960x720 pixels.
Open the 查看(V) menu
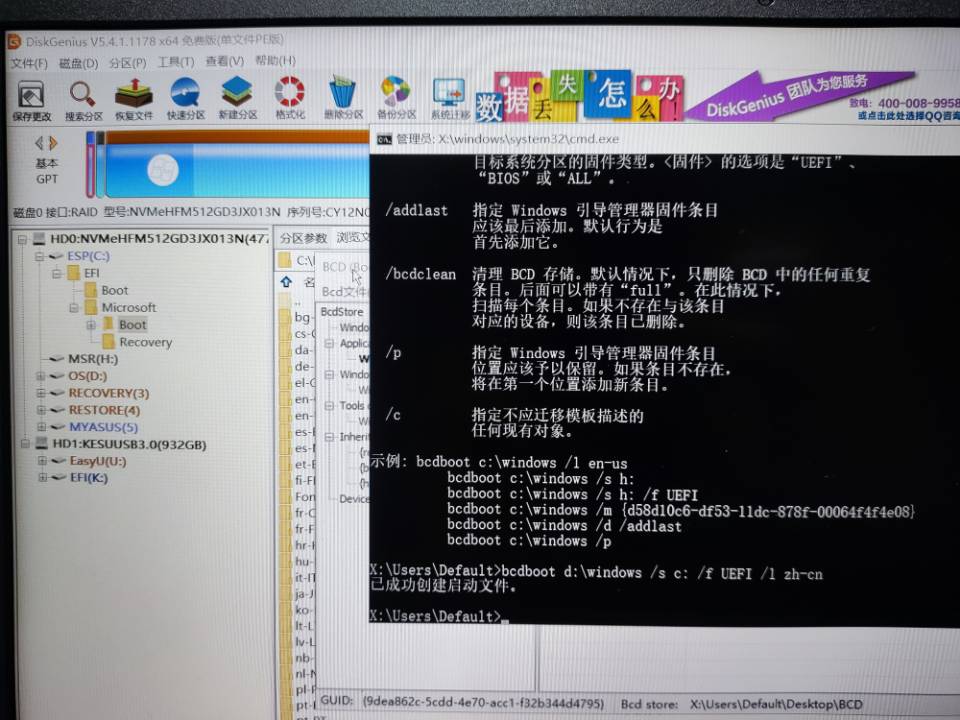click(224, 61)
